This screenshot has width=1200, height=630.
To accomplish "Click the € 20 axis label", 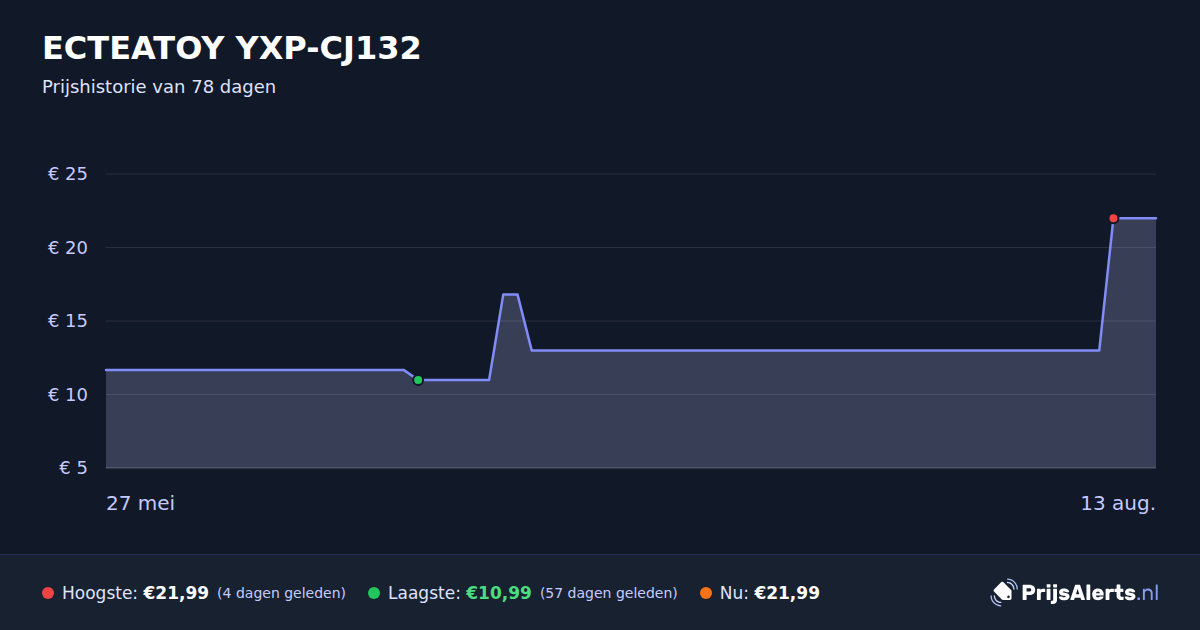I will pos(68,248).
